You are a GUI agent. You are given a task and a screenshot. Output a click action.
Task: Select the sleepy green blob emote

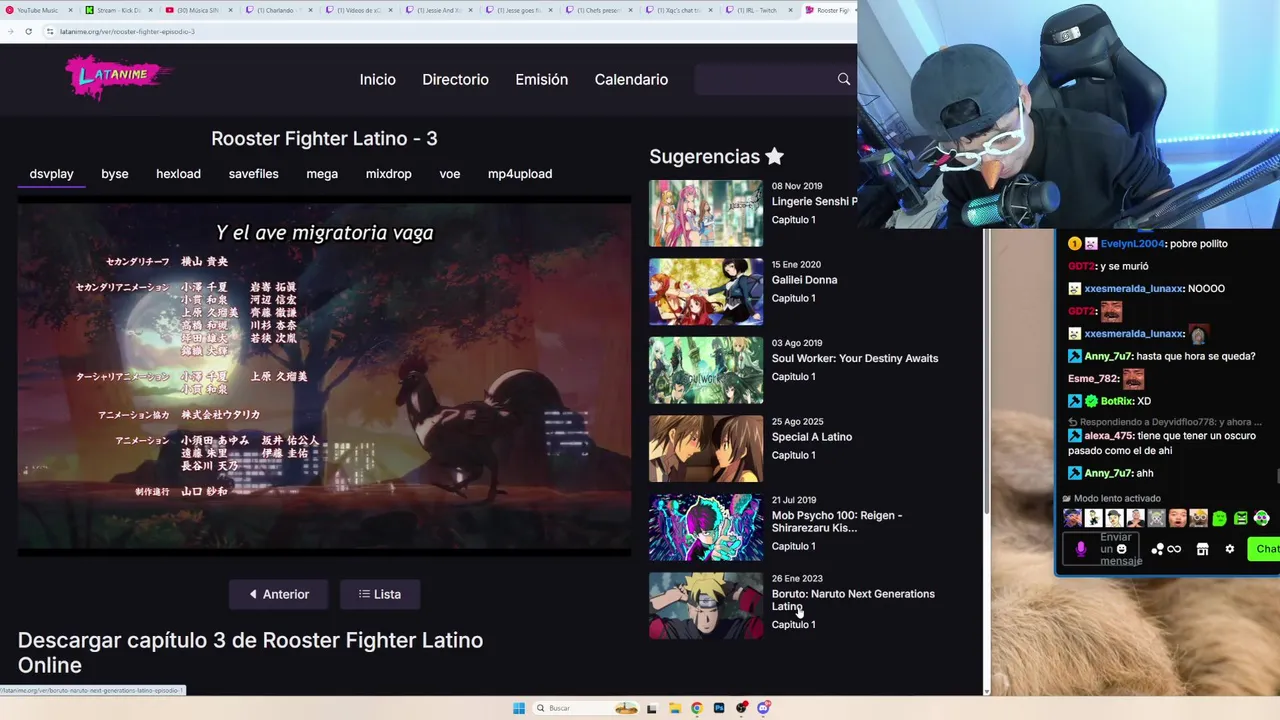point(1220,518)
